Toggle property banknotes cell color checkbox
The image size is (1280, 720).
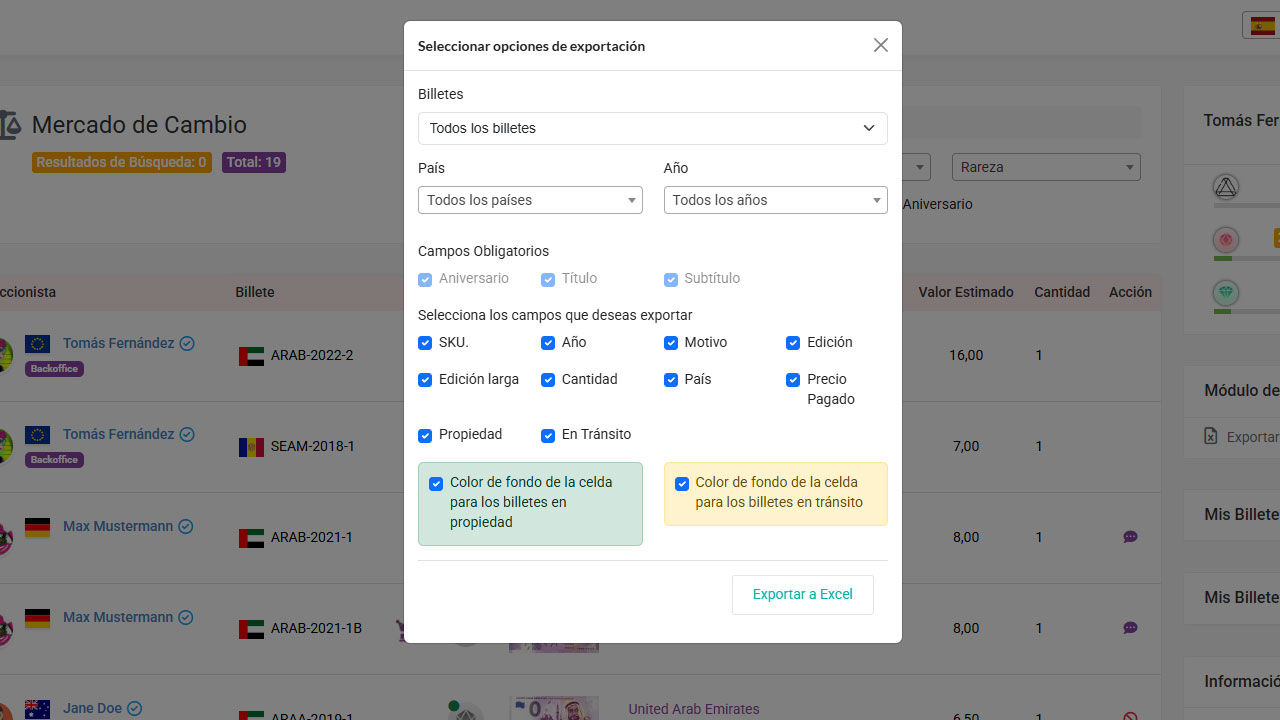tap(436, 484)
